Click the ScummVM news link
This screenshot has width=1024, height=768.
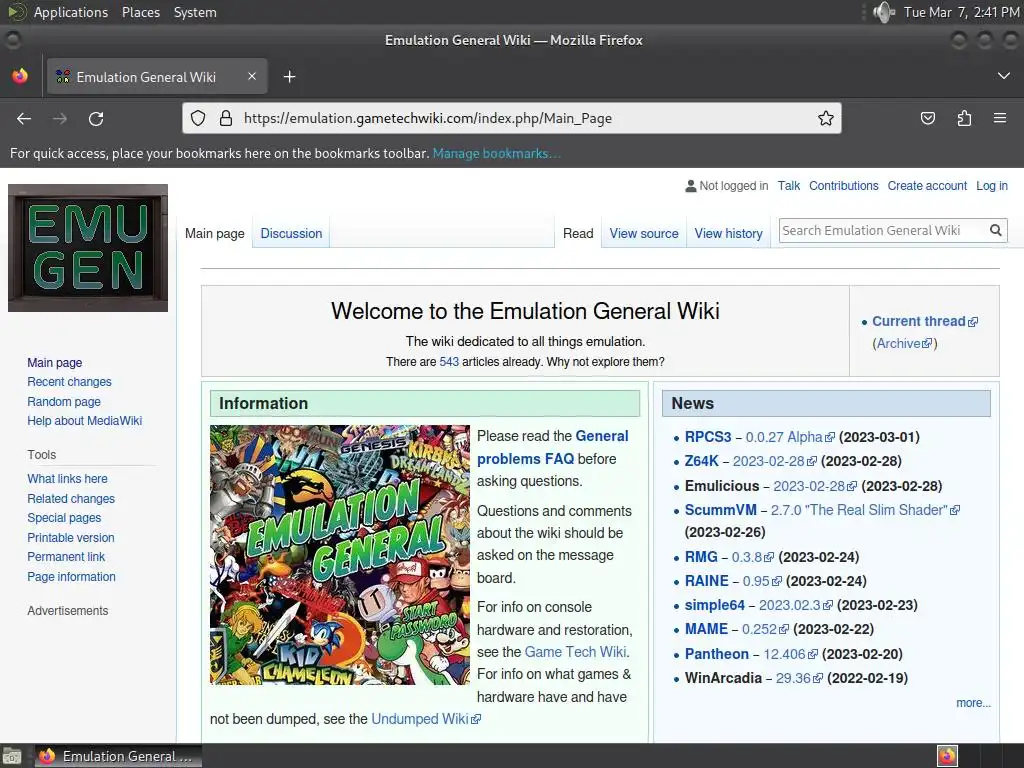720,510
